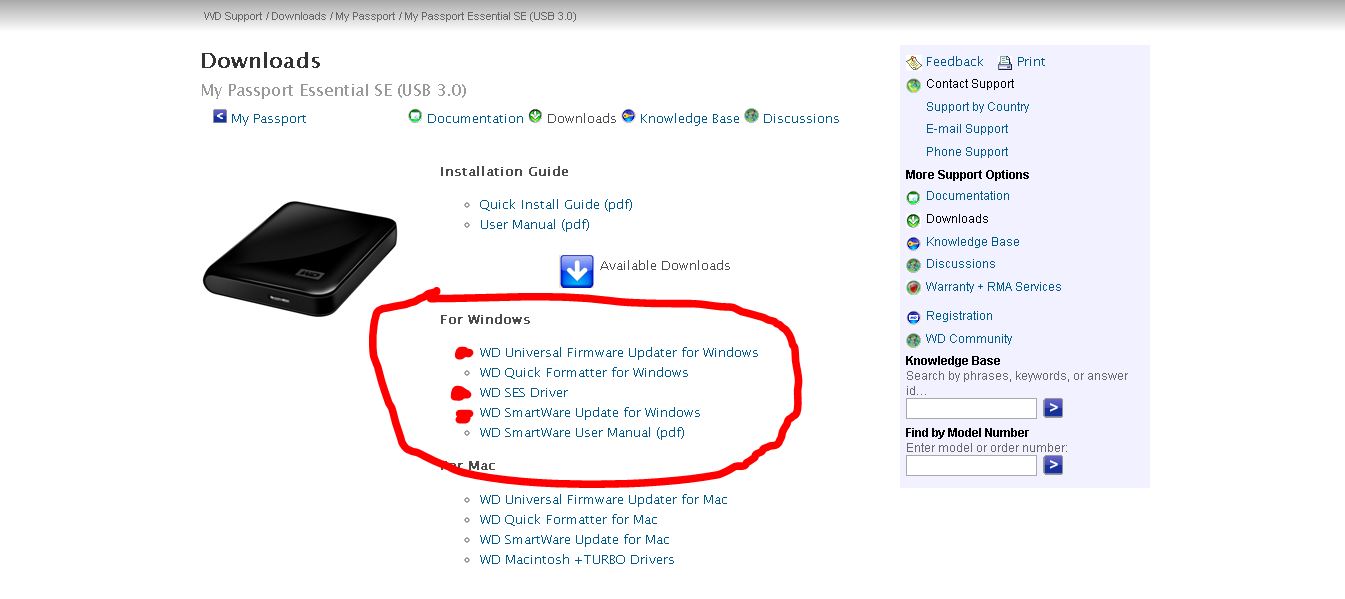Viewport: 1345px width, 599px height.
Task: Click sidebar Discussions icon
Action: coord(913,265)
